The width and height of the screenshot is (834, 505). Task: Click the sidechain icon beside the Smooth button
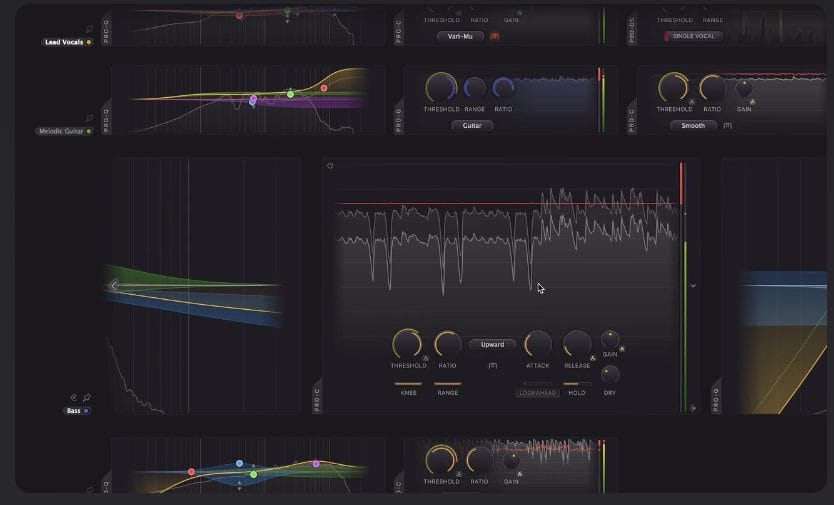point(727,126)
